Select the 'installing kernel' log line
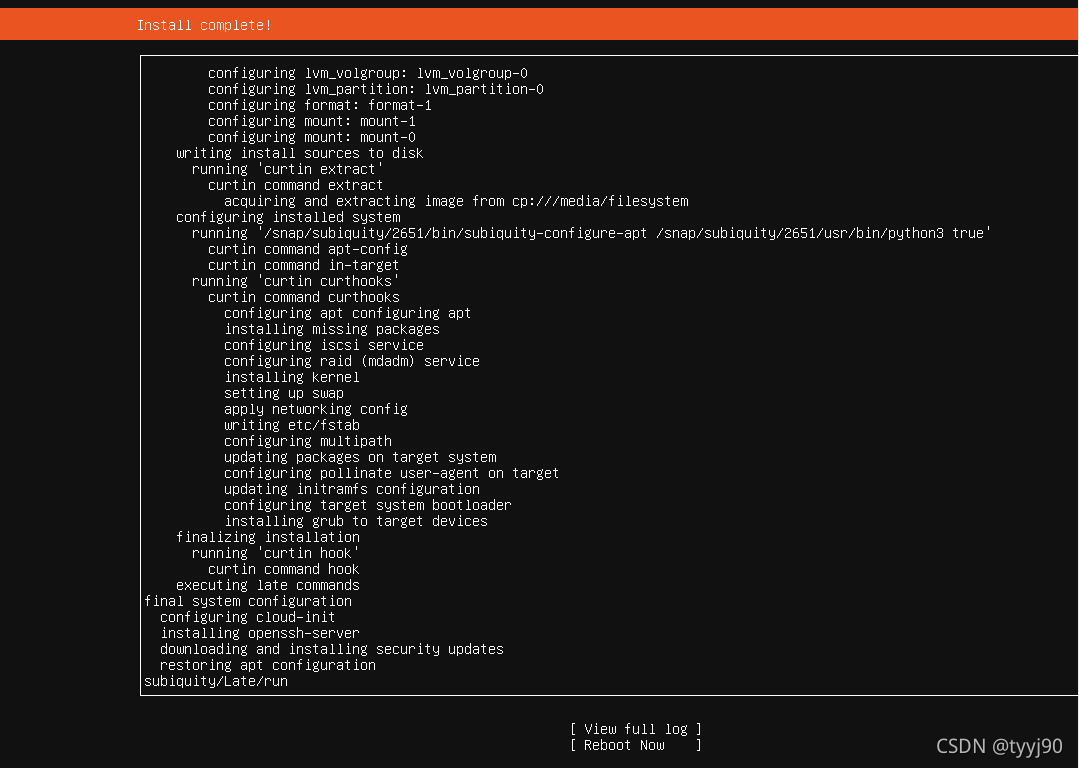The image size is (1079, 768). click(292, 377)
